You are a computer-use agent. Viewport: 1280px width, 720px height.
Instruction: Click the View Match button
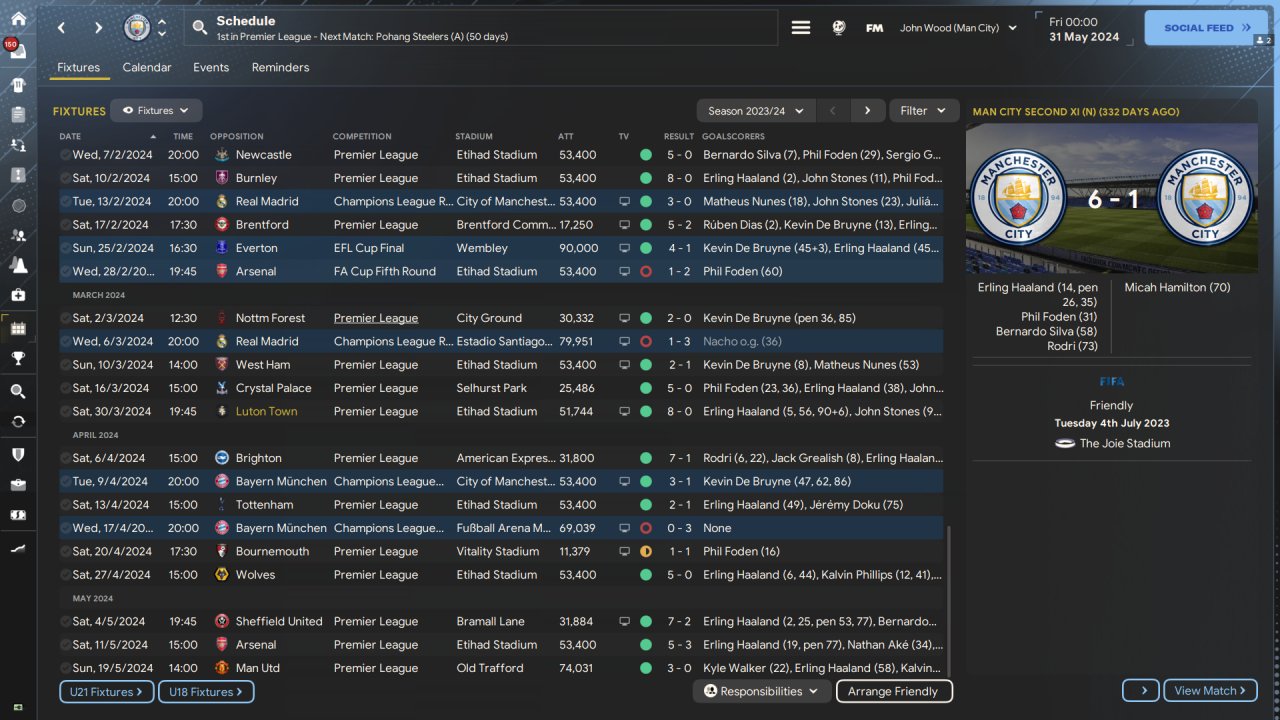1211,691
